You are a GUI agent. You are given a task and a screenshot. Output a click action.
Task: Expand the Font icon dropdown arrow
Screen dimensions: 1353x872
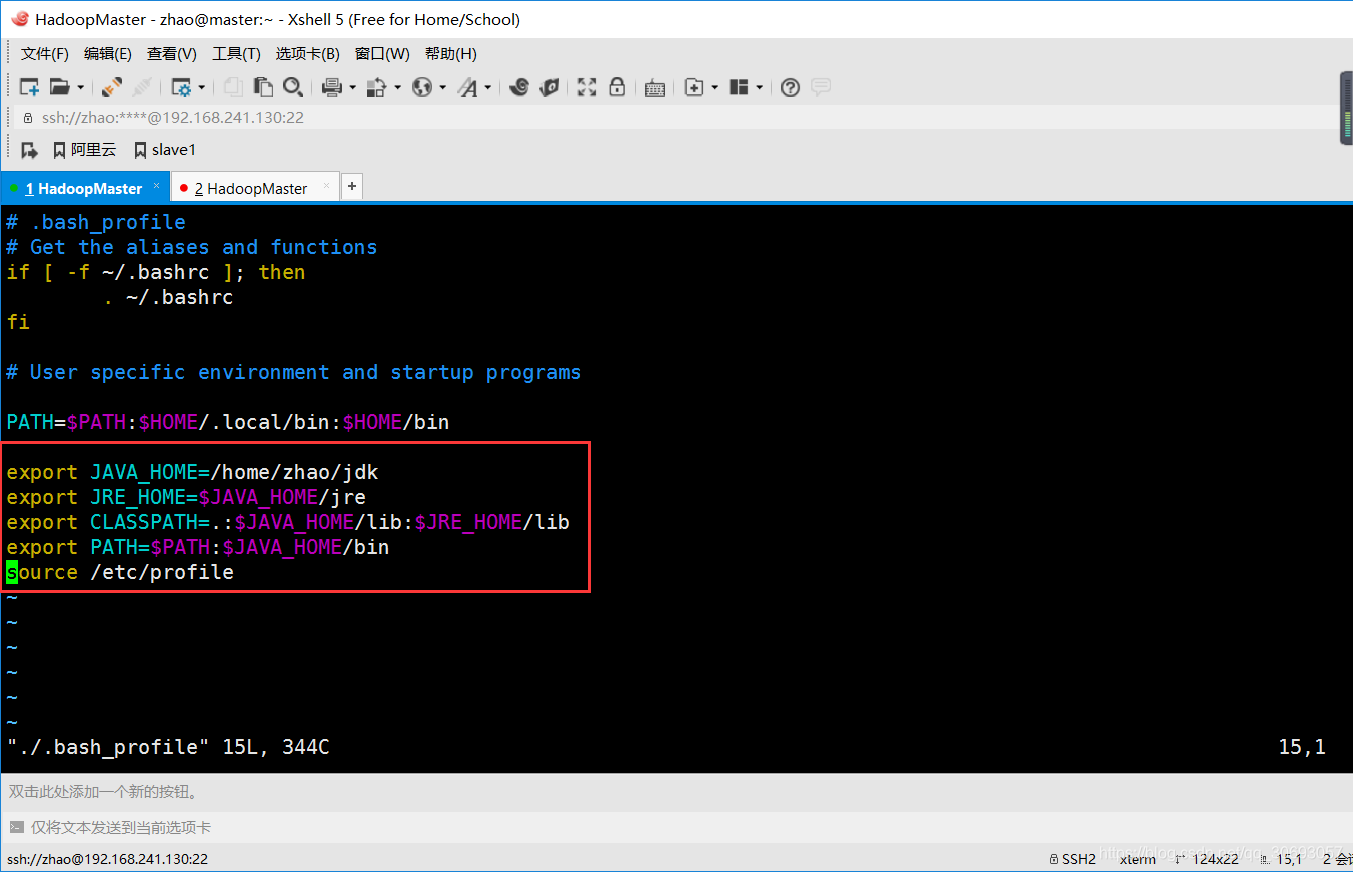(x=488, y=88)
